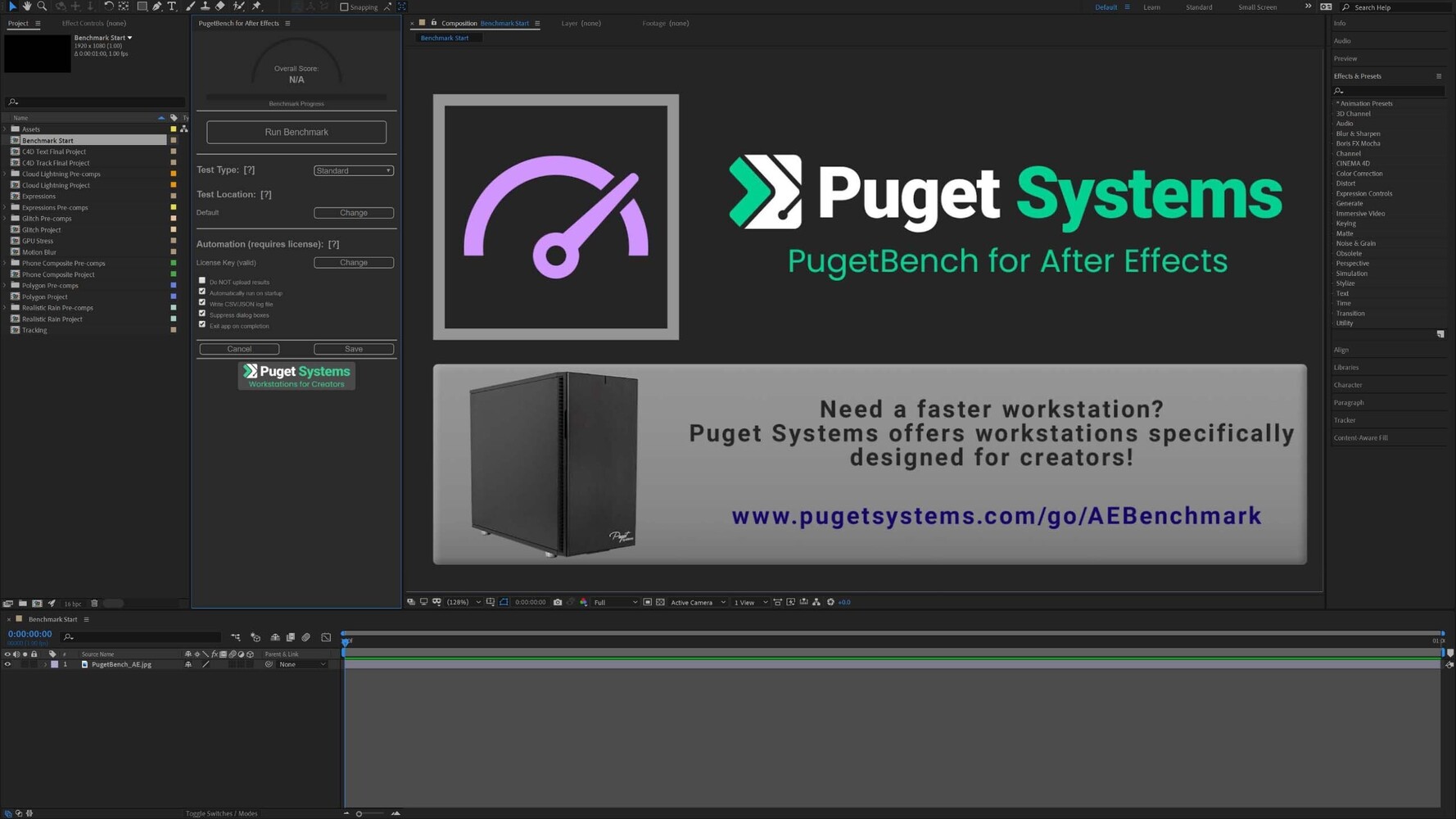Click the Run Benchmark button

pyautogui.click(x=296, y=132)
